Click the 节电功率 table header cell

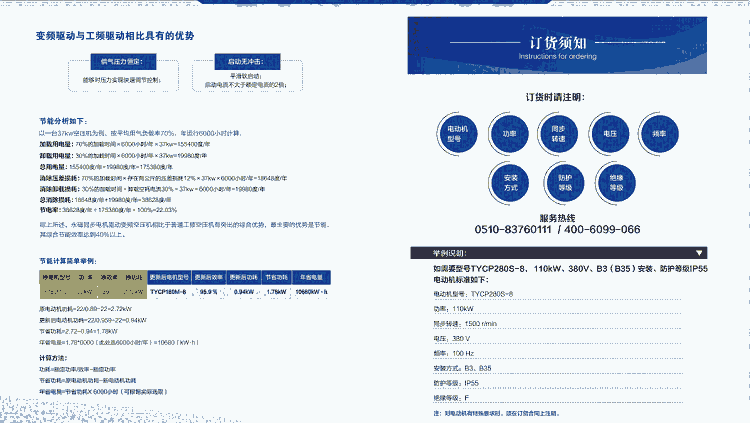point(276,275)
